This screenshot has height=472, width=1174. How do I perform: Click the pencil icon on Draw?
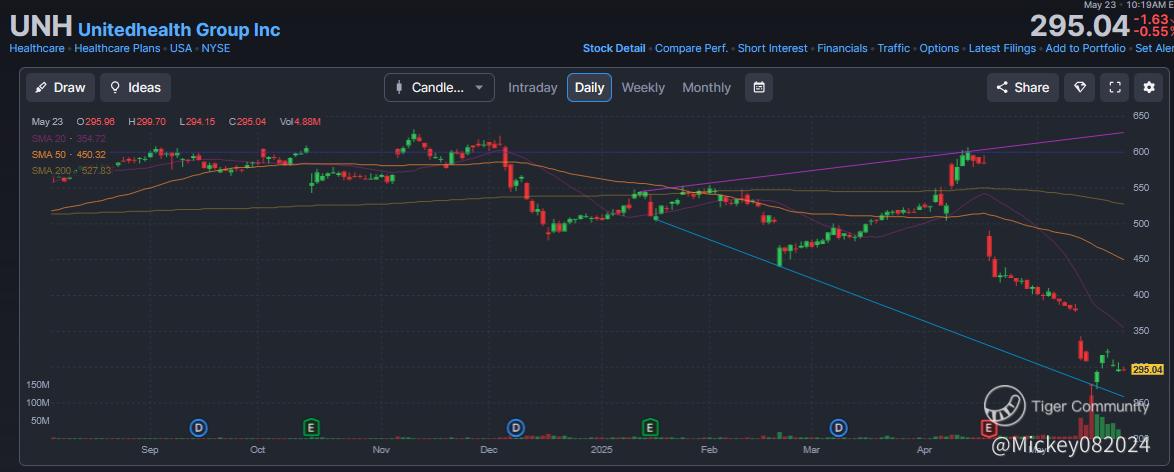click(x=41, y=88)
